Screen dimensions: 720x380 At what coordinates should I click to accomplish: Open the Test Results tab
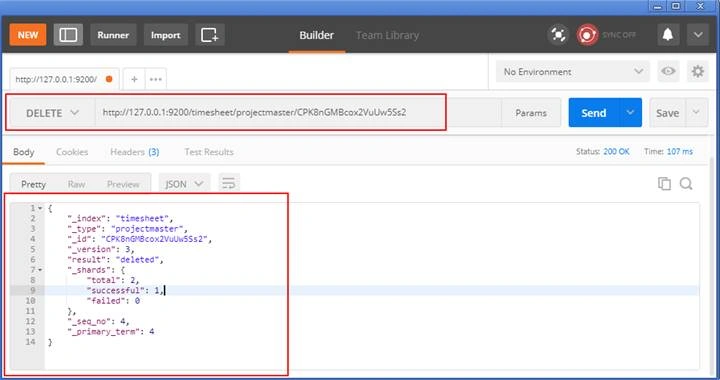(x=209, y=152)
